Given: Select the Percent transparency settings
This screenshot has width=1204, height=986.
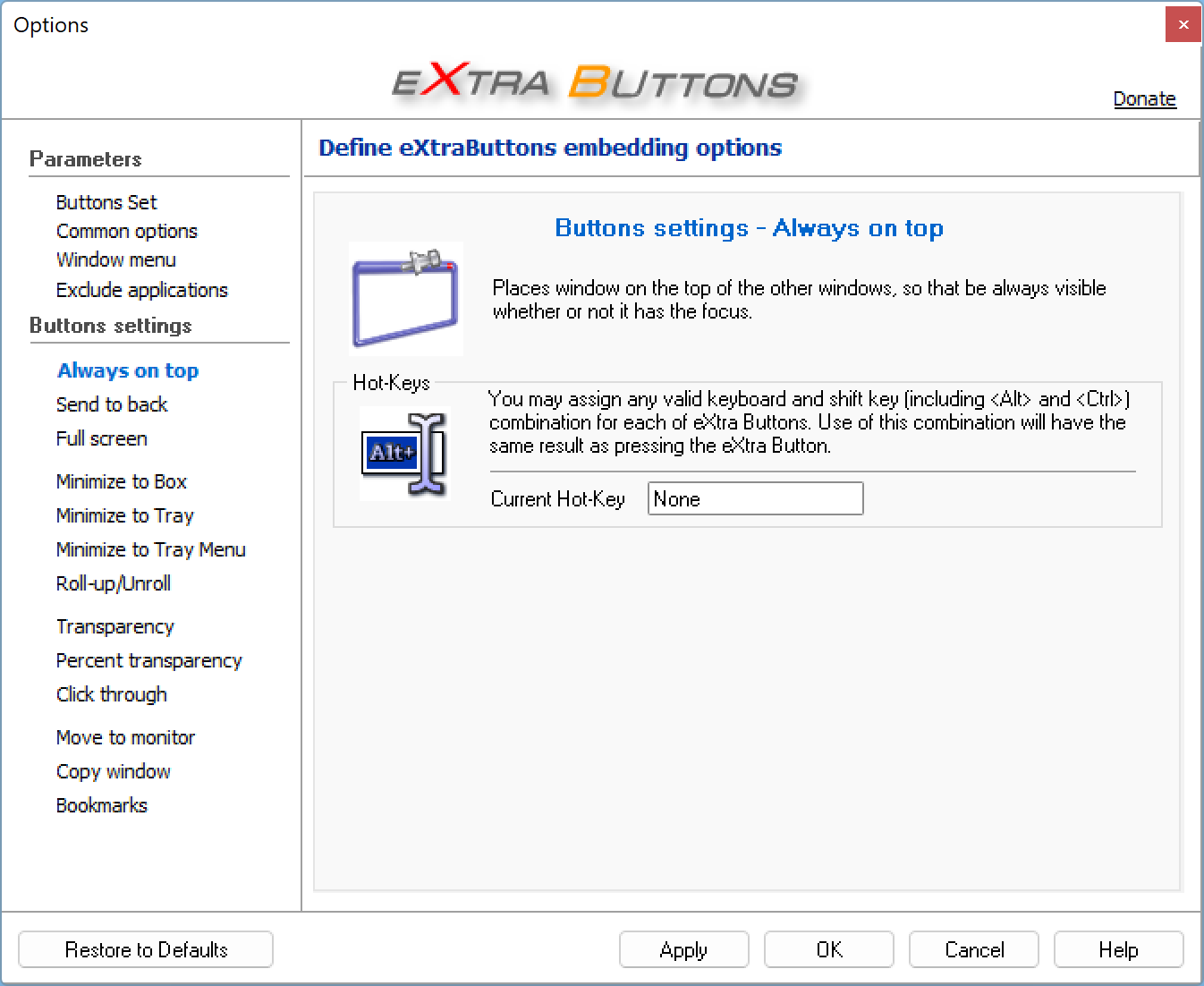Looking at the screenshot, I should click(149, 660).
